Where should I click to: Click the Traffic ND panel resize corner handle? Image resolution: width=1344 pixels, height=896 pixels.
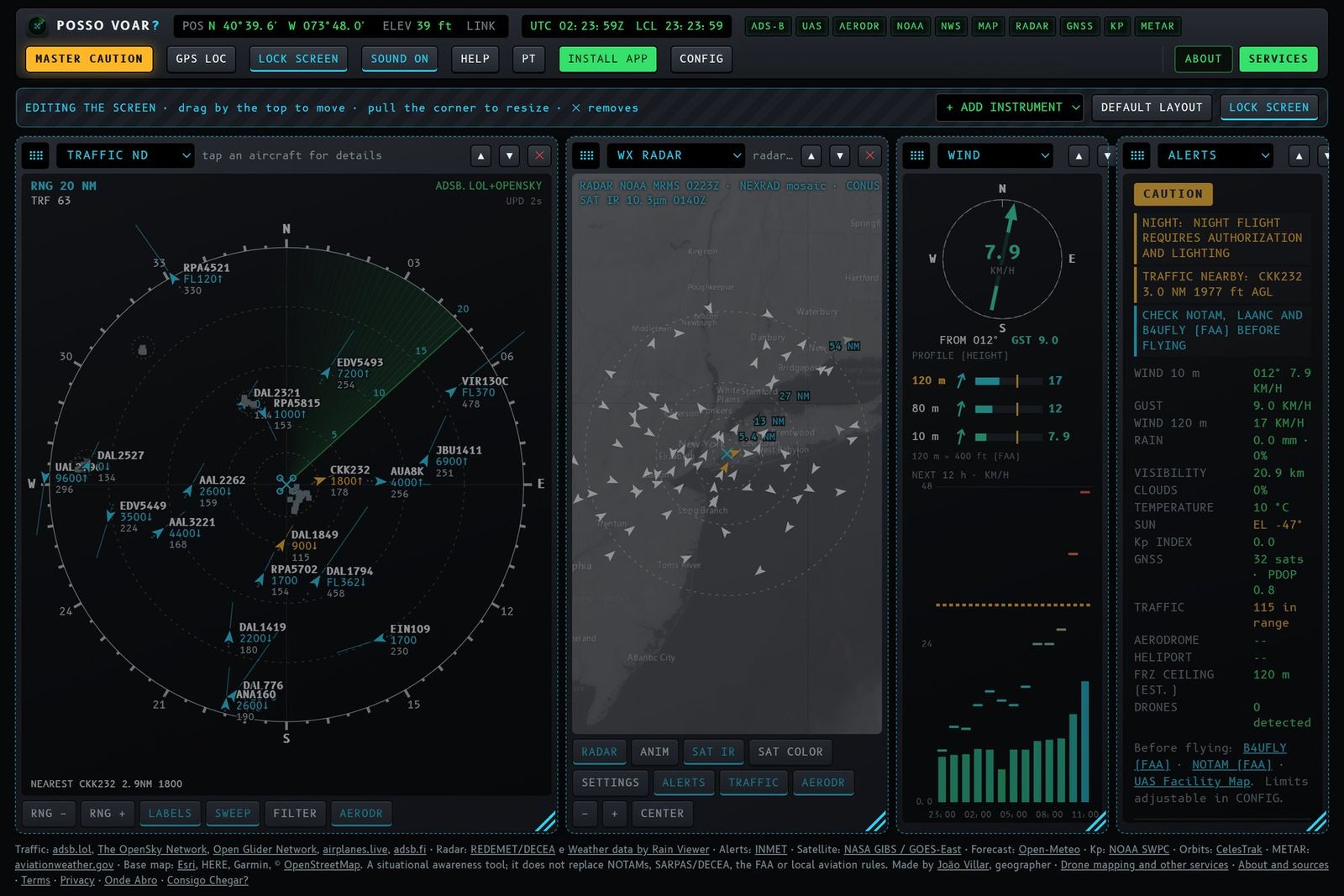pos(546,820)
